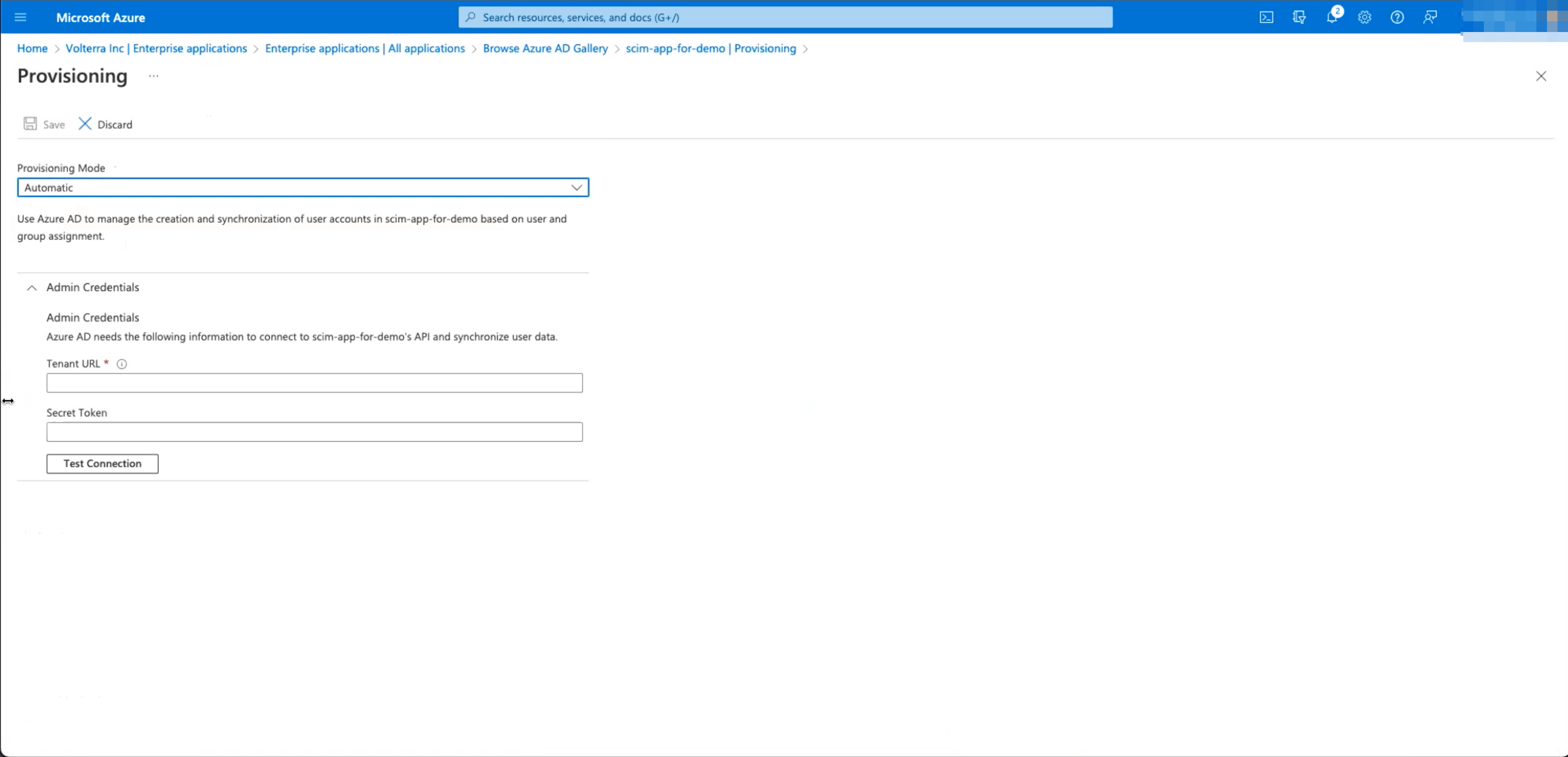This screenshot has width=1568, height=757.
Task: Open the Directories and subscriptions filter
Action: coord(1300,17)
